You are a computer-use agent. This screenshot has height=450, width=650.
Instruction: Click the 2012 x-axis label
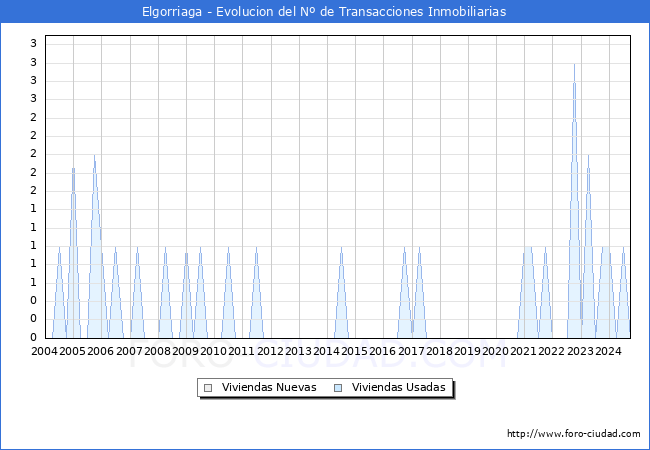[x=270, y=351]
